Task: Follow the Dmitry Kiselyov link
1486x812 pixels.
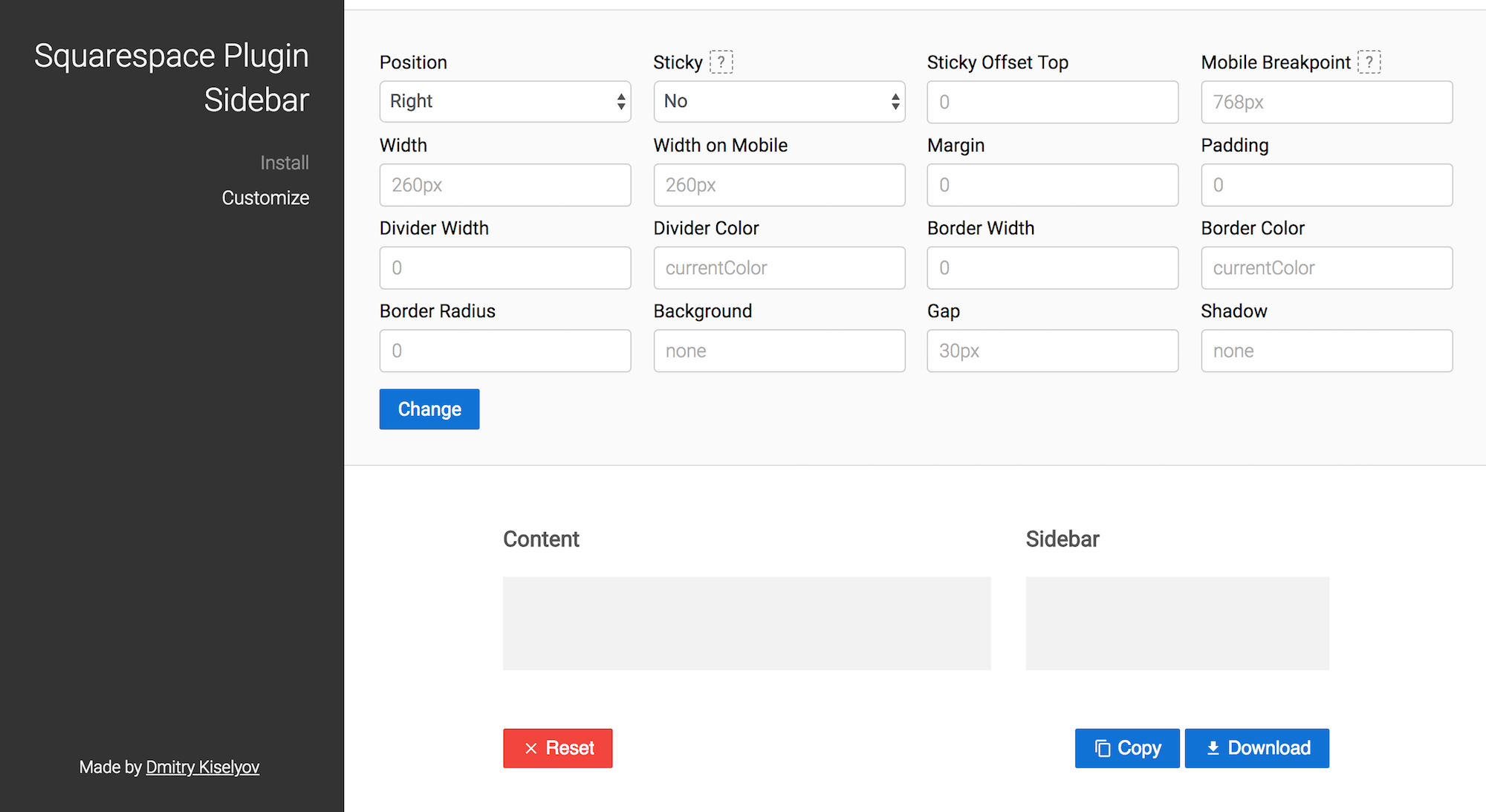Action: (203, 767)
